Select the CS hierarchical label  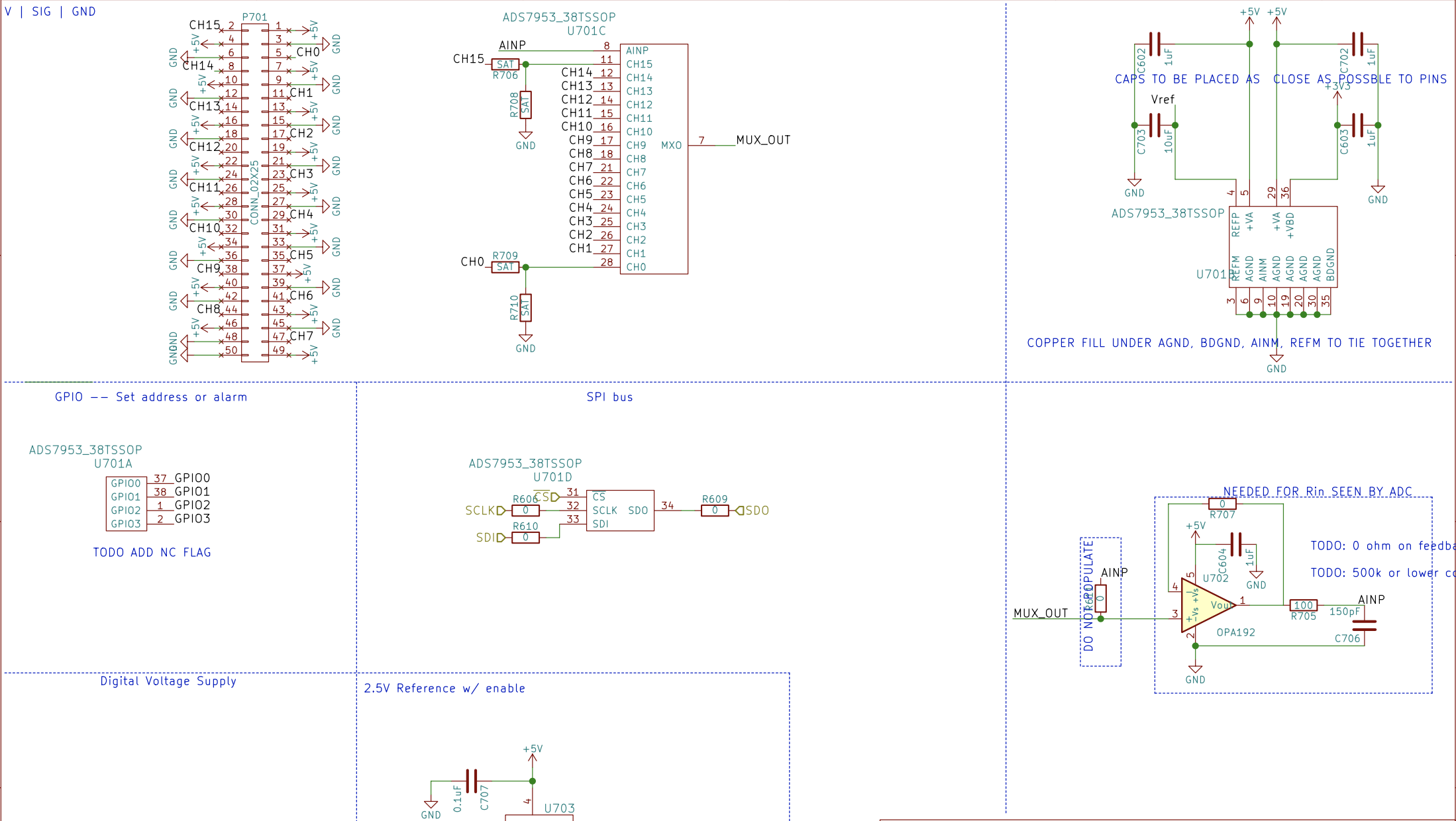pos(546,497)
